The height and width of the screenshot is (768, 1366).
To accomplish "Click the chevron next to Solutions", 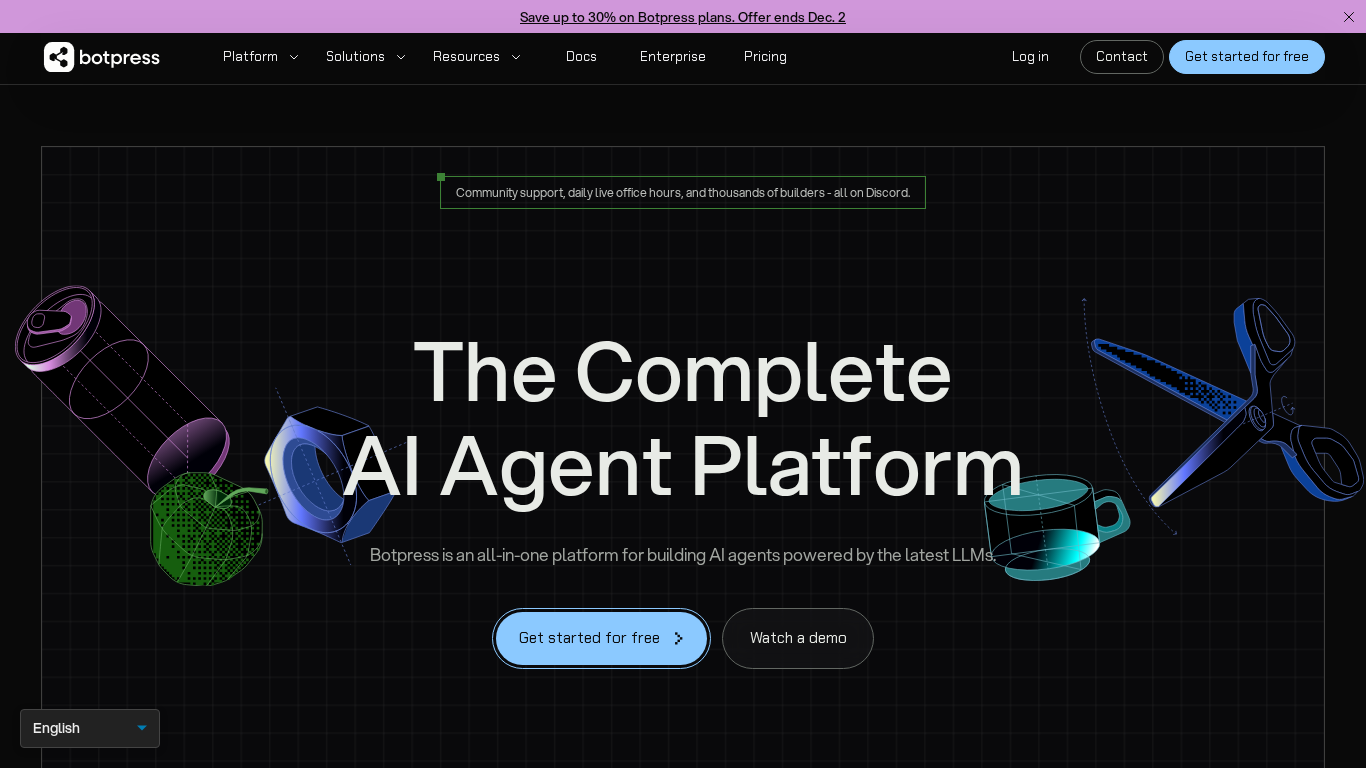I will [x=401, y=57].
